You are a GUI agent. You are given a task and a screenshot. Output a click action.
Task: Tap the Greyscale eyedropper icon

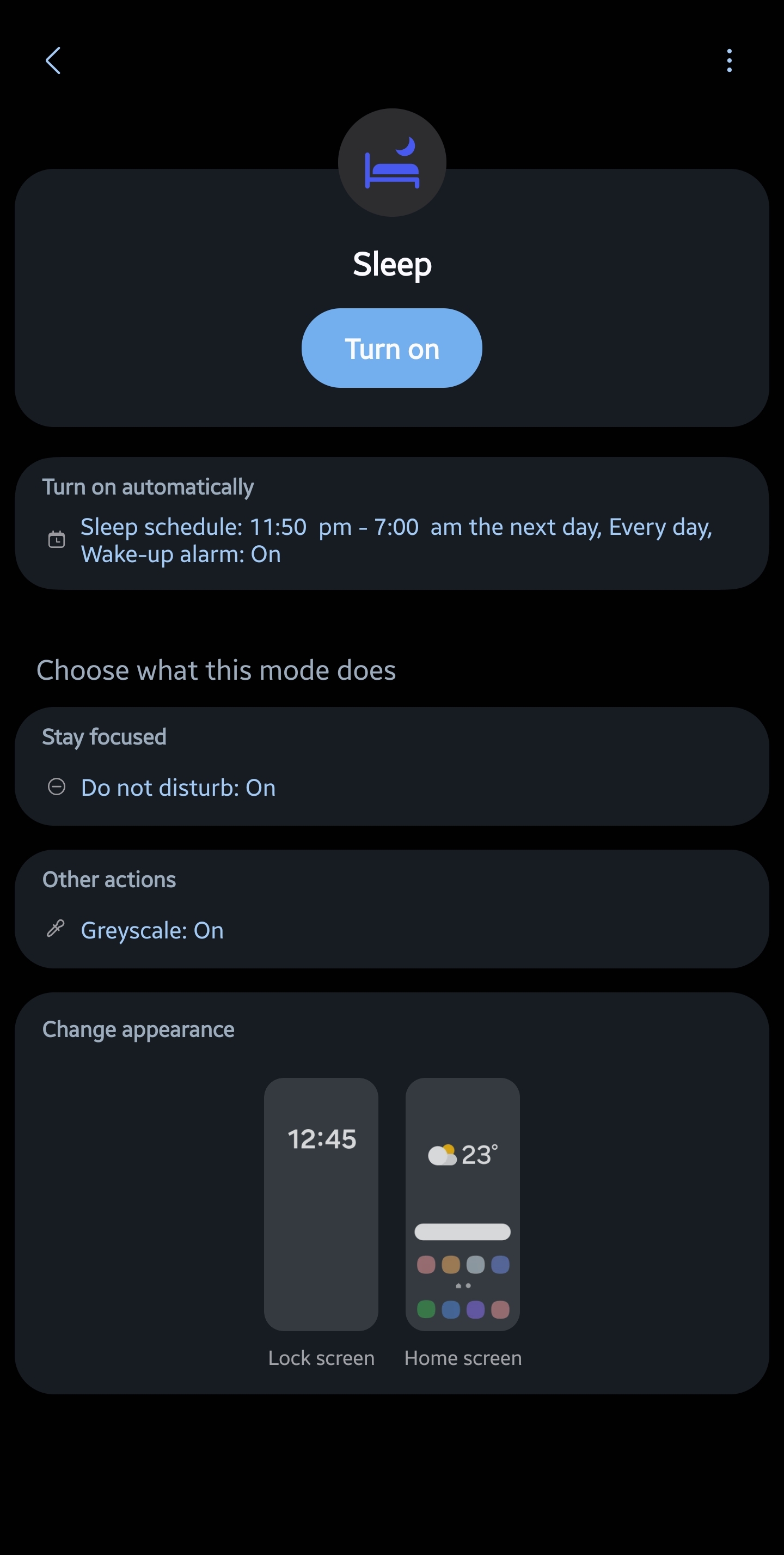pos(56,929)
